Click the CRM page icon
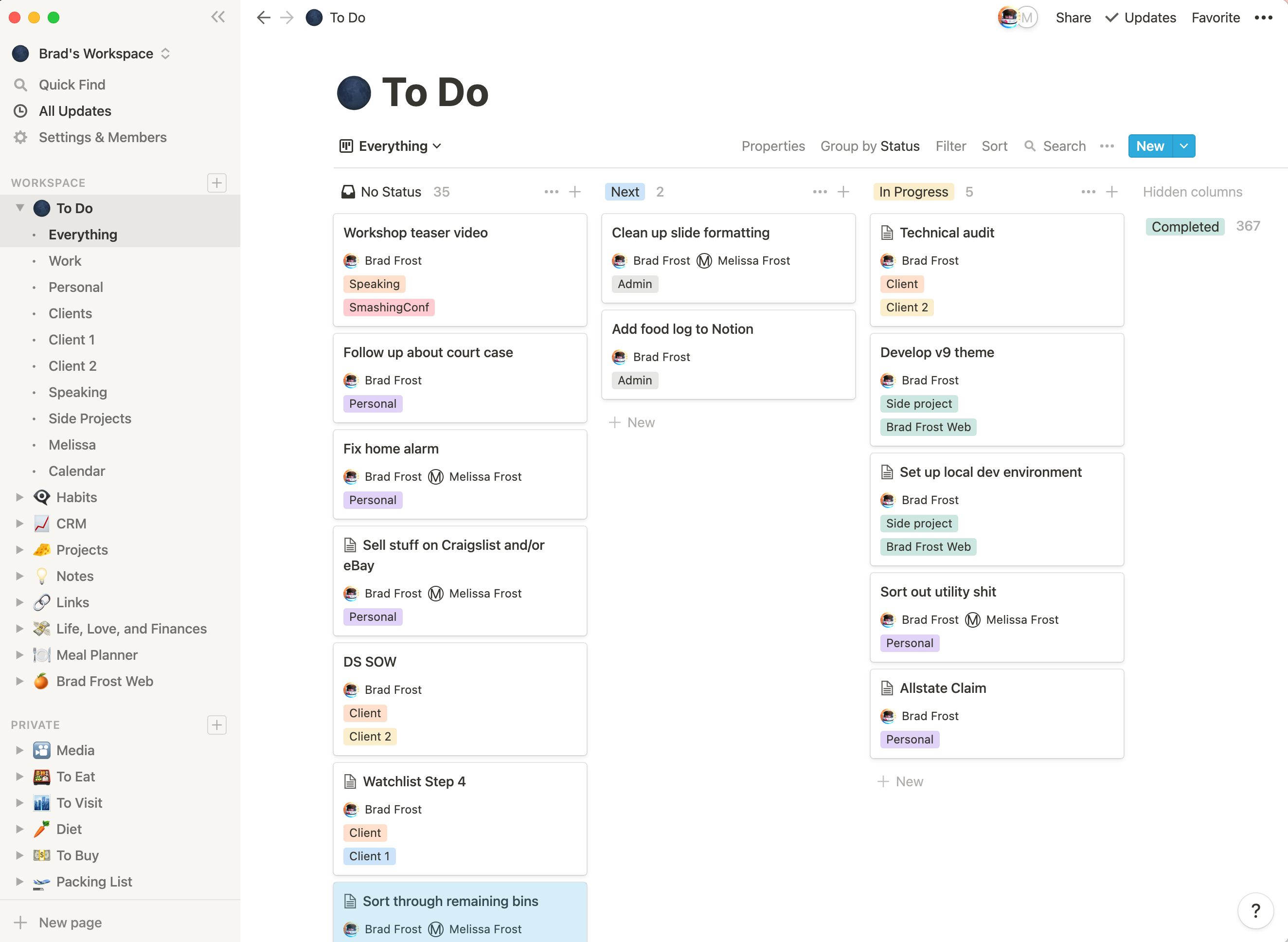The width and height of the screenshot is (1288, 942). pos(41,523)
